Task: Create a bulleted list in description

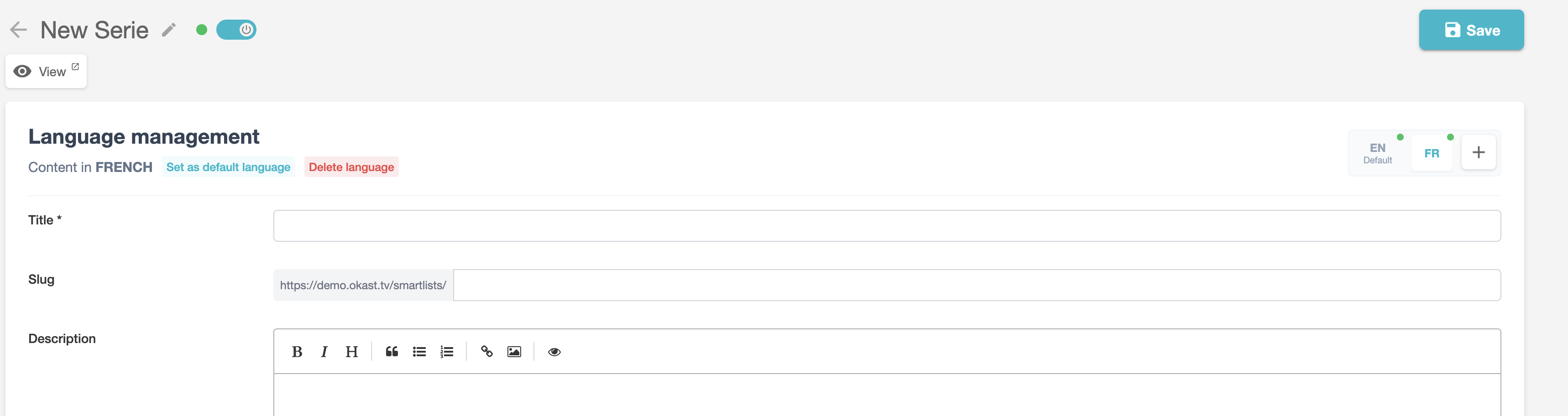Action: (419, 352)
